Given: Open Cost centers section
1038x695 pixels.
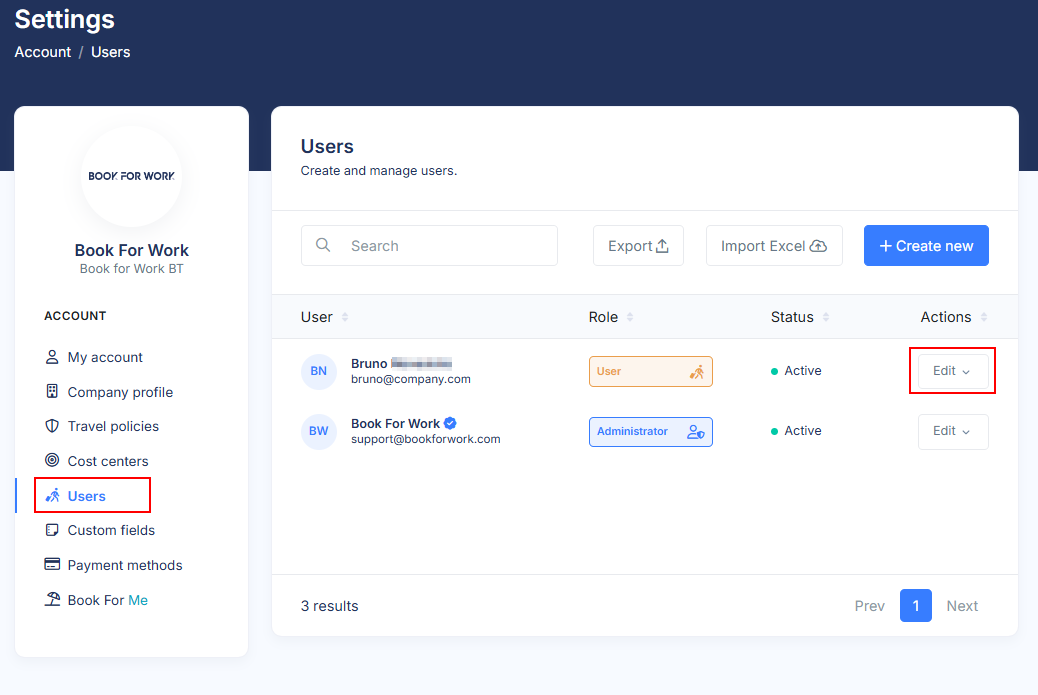Looking at the screenshot, I should click(x=96, y=461).
